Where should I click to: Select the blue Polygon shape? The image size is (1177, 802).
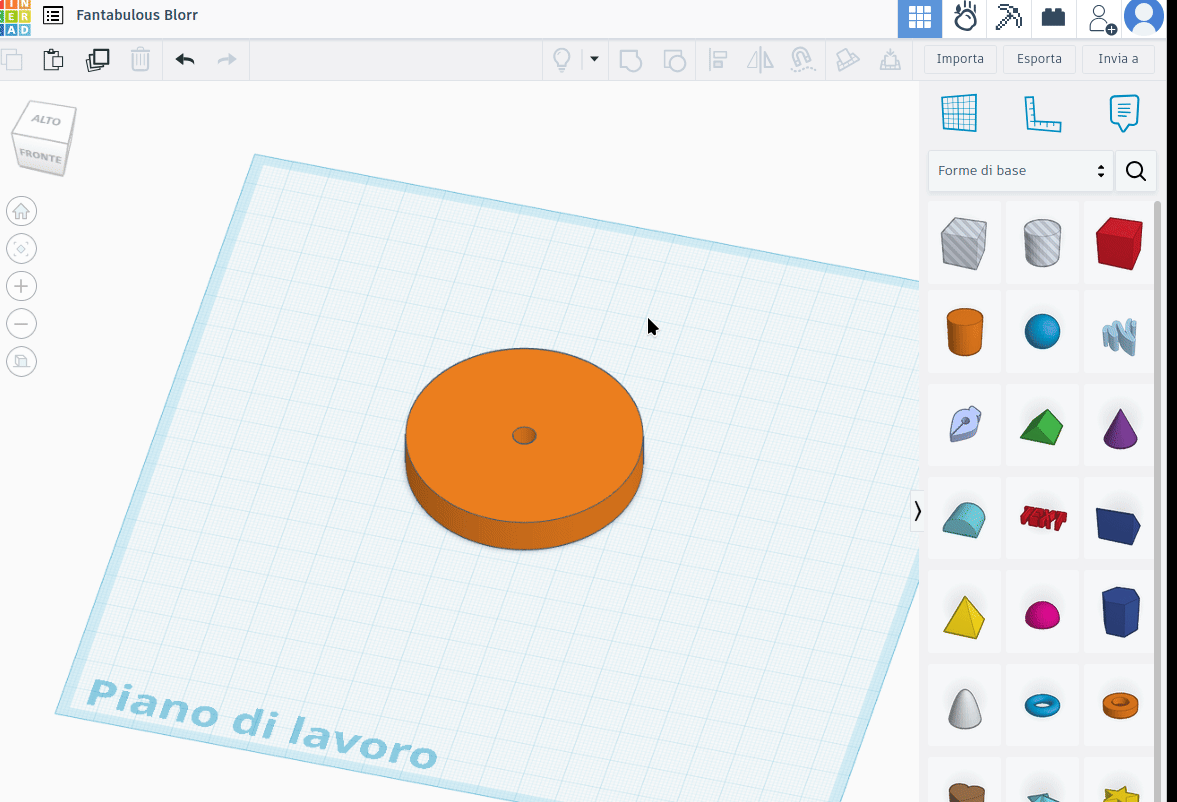[x=1121, y=611]
